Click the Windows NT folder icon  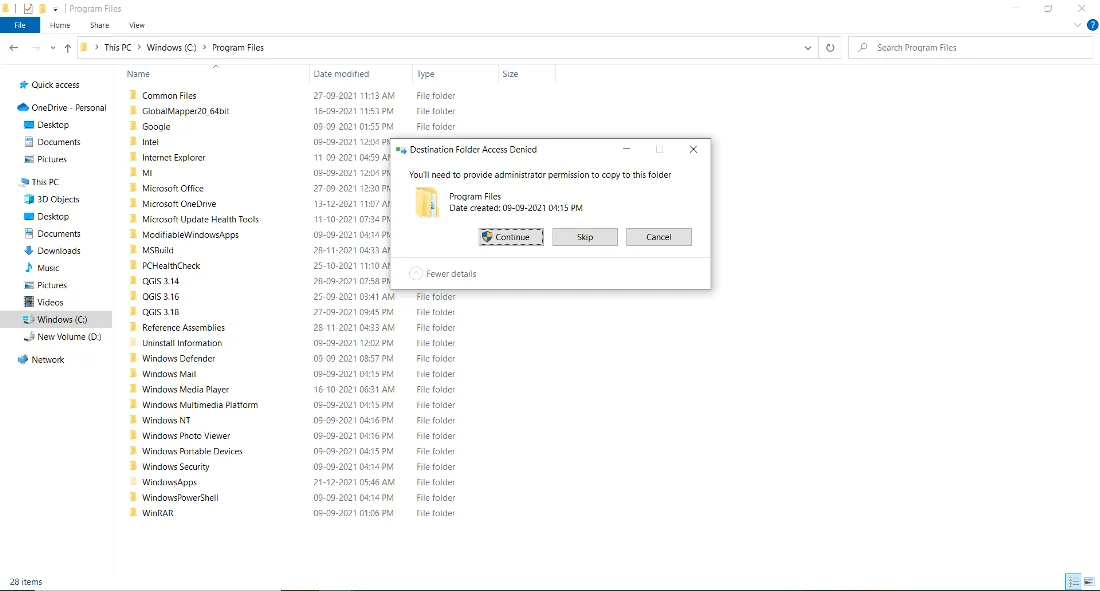[133, 420]
